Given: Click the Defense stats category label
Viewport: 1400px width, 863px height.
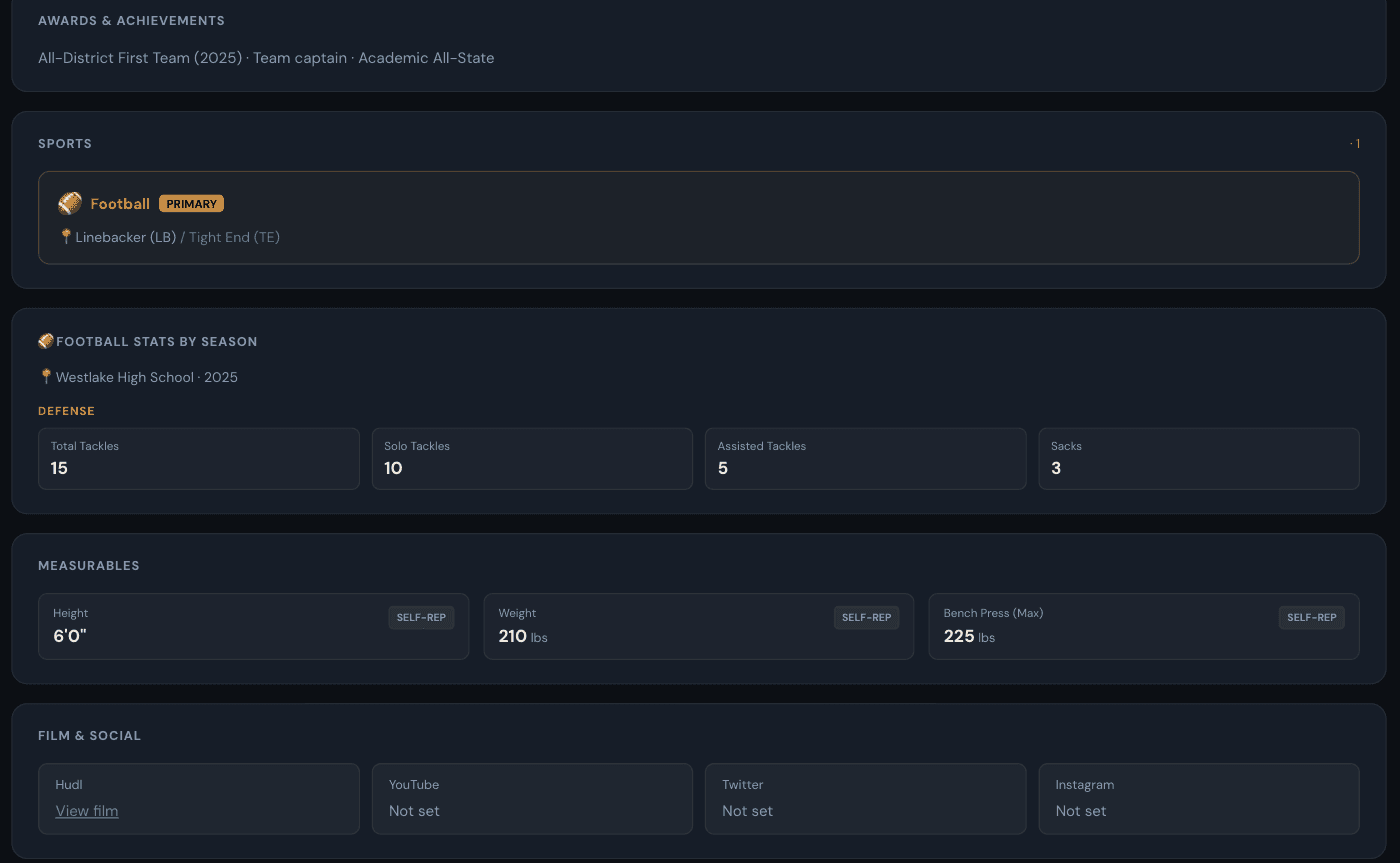Looking at the screenshot, I should click(x=66, y=411).
